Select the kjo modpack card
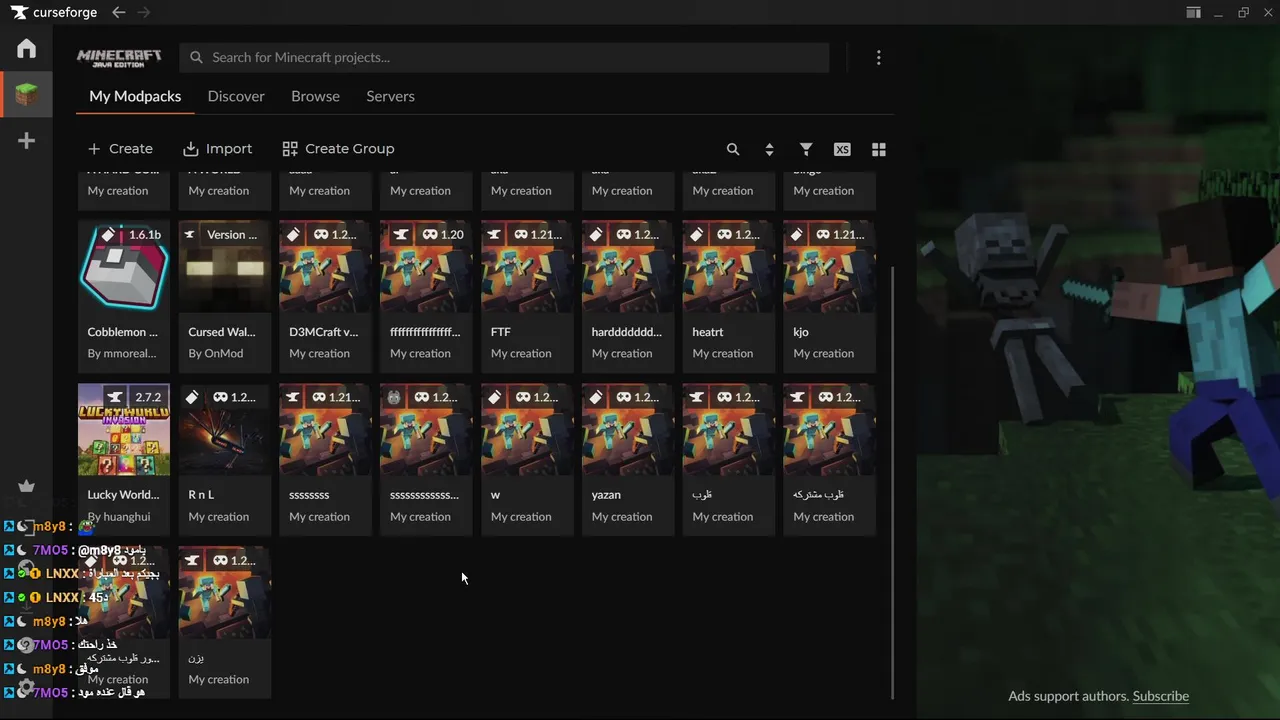The width and height of the screenshot is (1280, 720). (829, 296)
